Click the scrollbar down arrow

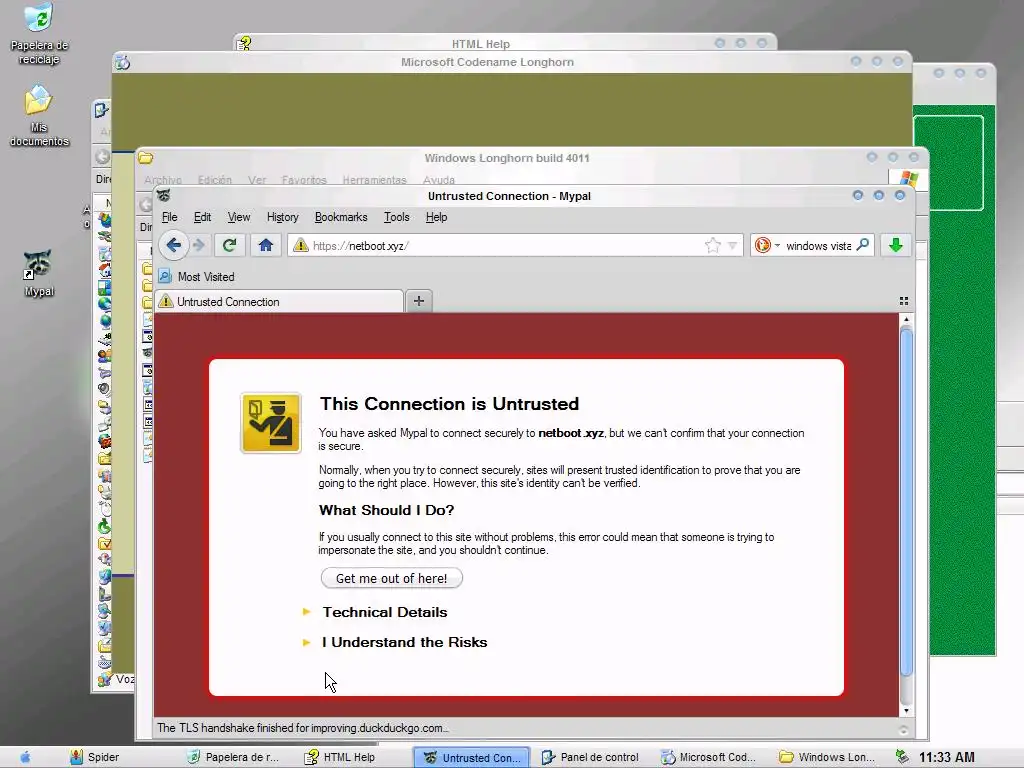tap(906, 711)
